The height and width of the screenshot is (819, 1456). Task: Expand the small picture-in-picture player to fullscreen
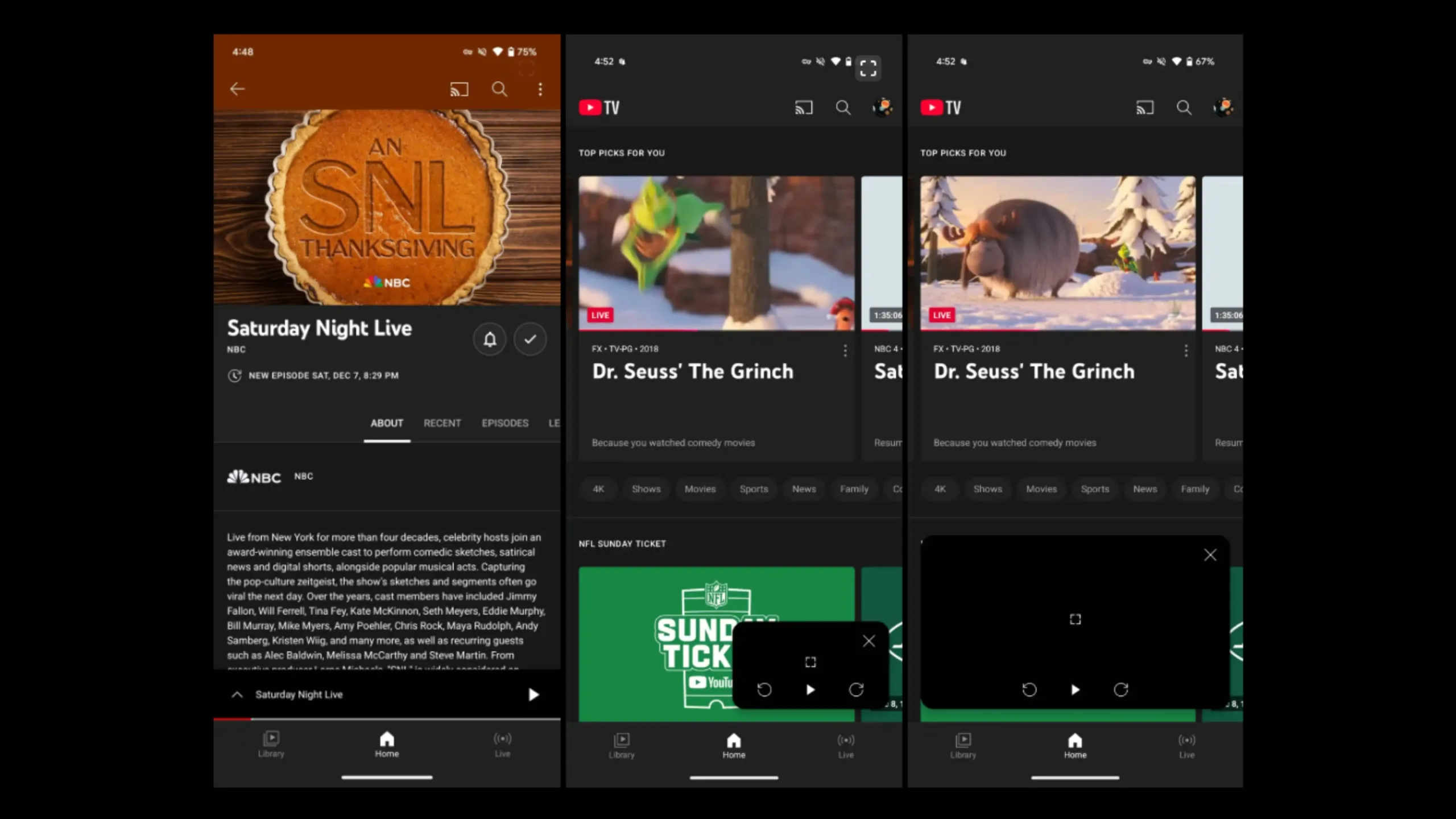click(810, 662)
